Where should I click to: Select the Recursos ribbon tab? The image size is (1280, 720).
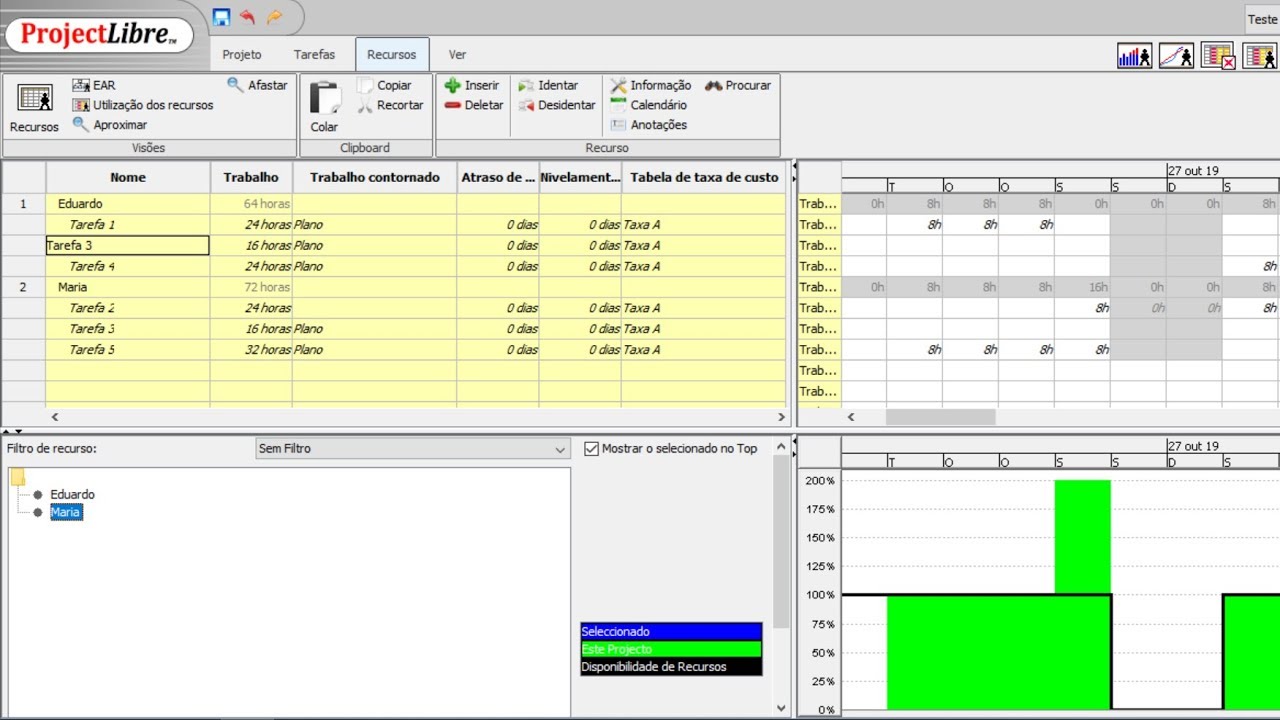pyautogui.click(x=392, y=55)
